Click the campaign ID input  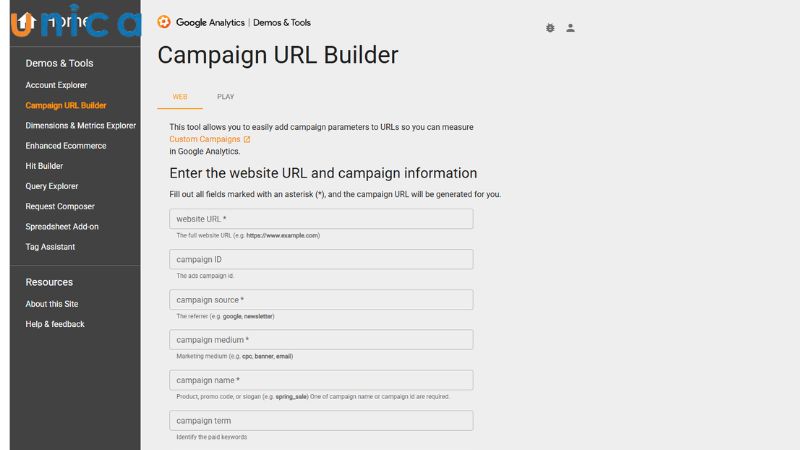point(321,260)
